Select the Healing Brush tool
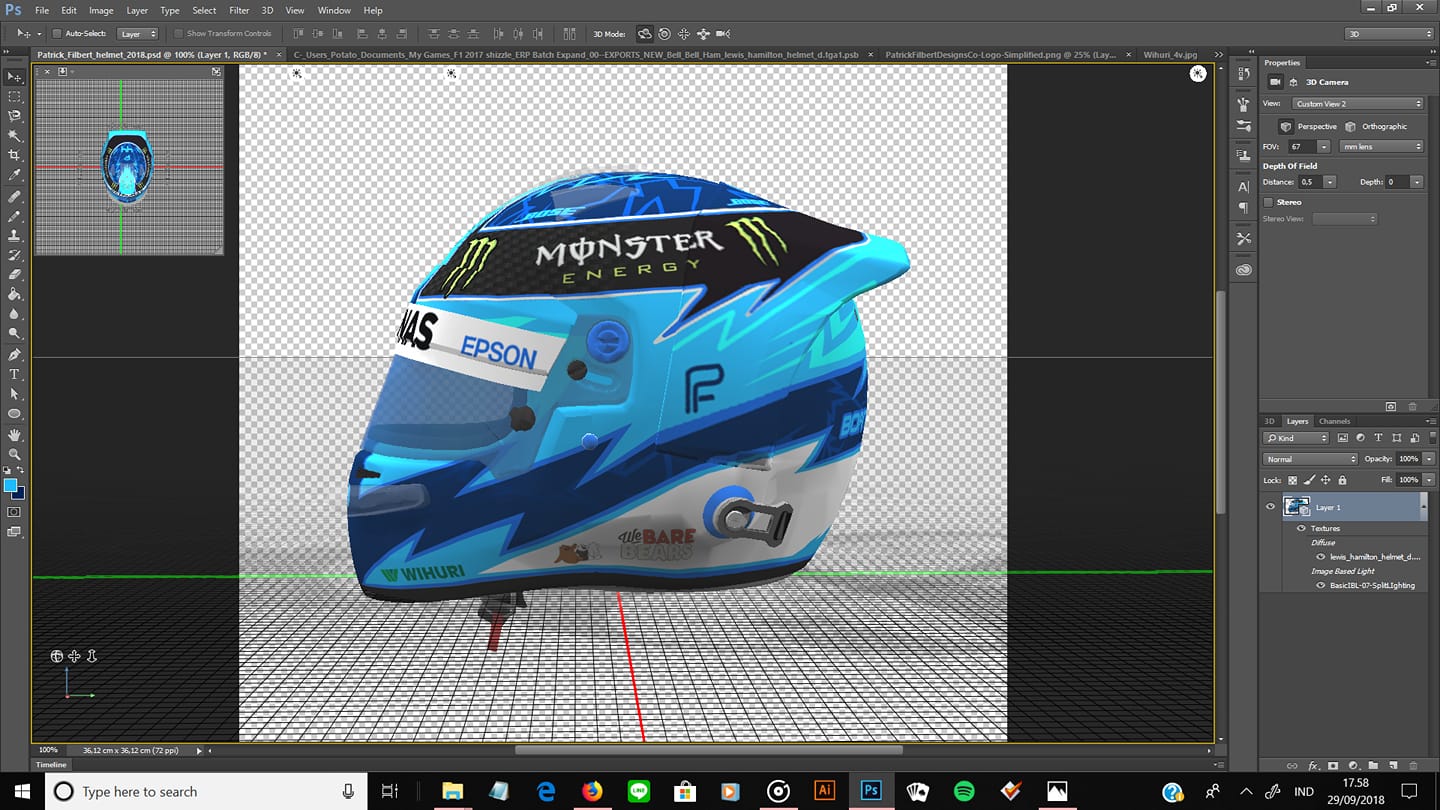Screen dimensions: 1440x810 point(14,196)
